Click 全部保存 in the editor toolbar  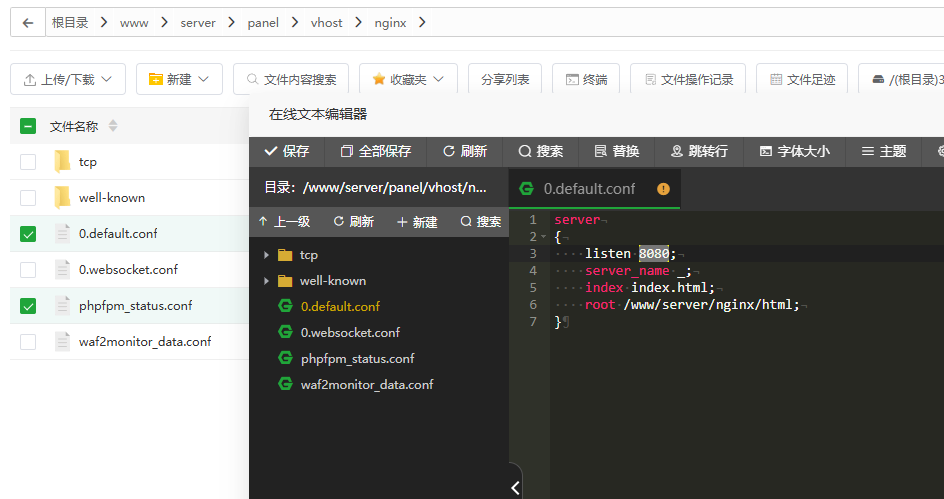click(376, 151)
